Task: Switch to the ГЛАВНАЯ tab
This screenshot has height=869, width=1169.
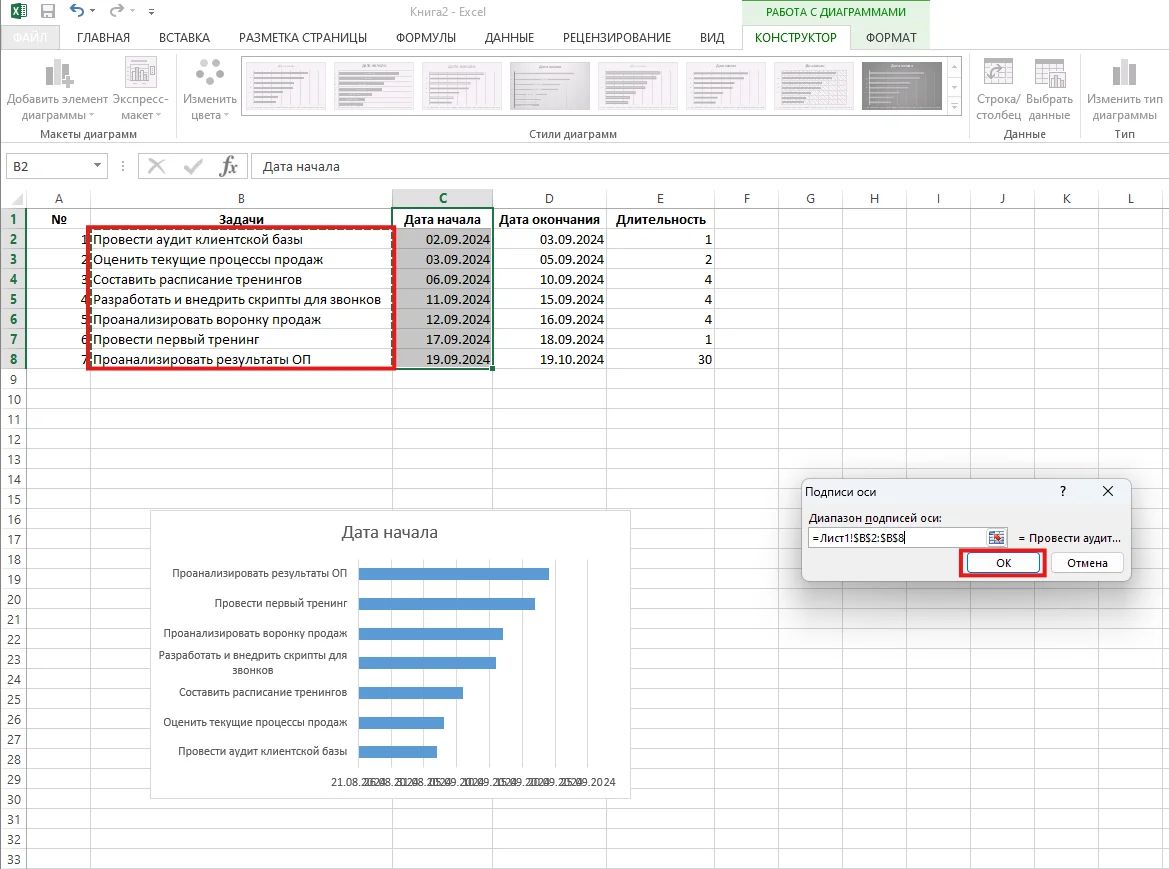Action: coord(103,37)
